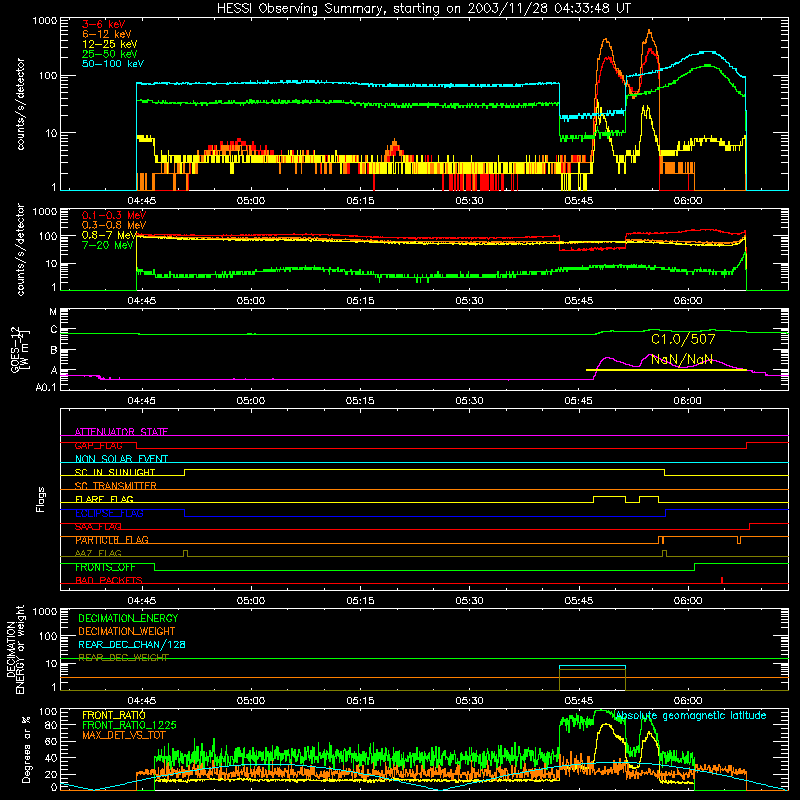Click the 05:45 tick below Flags panel

(x=579, y=601)
